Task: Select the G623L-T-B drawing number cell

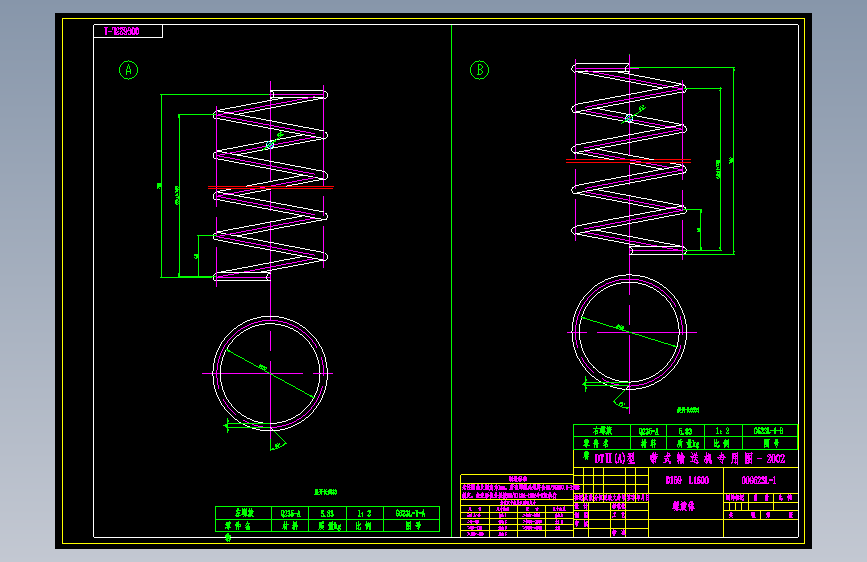Action: point(769,431)
